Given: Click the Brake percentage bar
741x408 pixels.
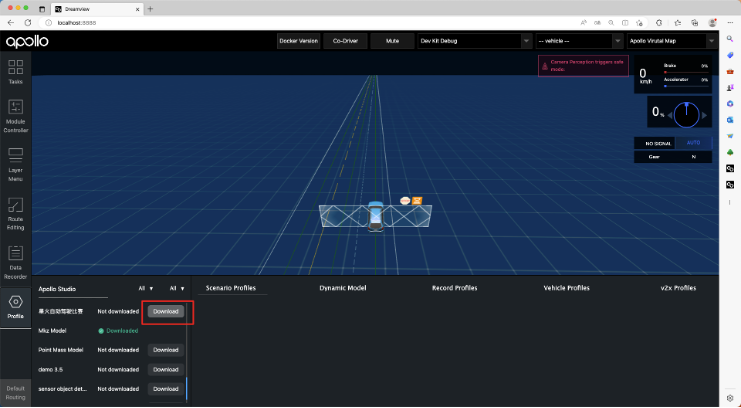Looking at the screenshot, I should pyautogui.click(x=686, y=72).
